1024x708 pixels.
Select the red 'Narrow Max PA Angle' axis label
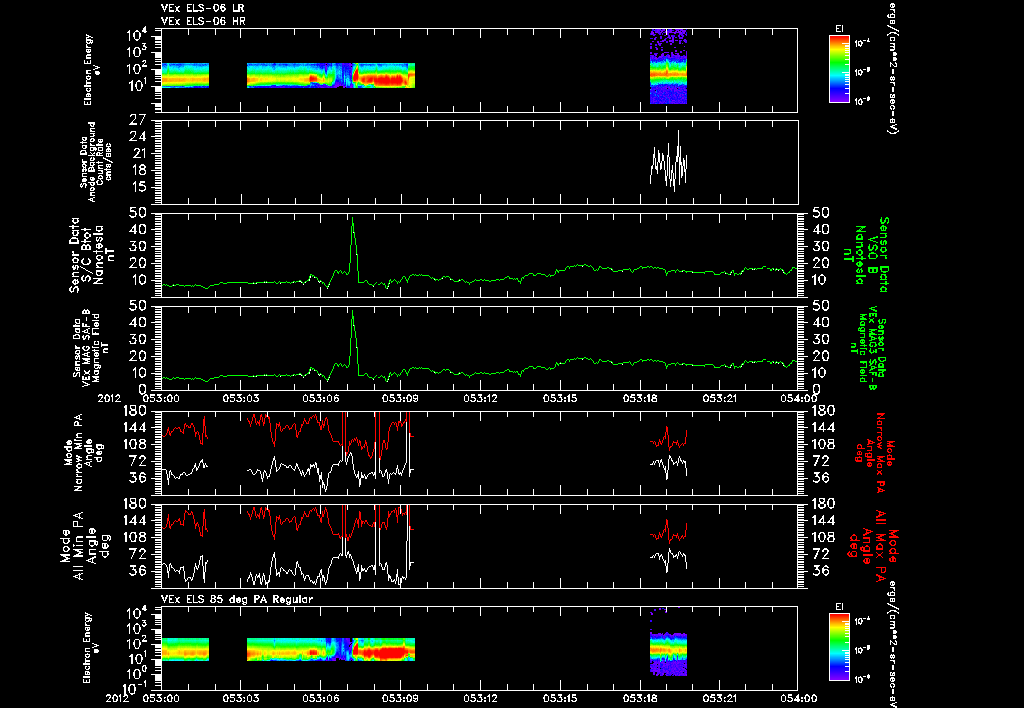click(875, 453)
